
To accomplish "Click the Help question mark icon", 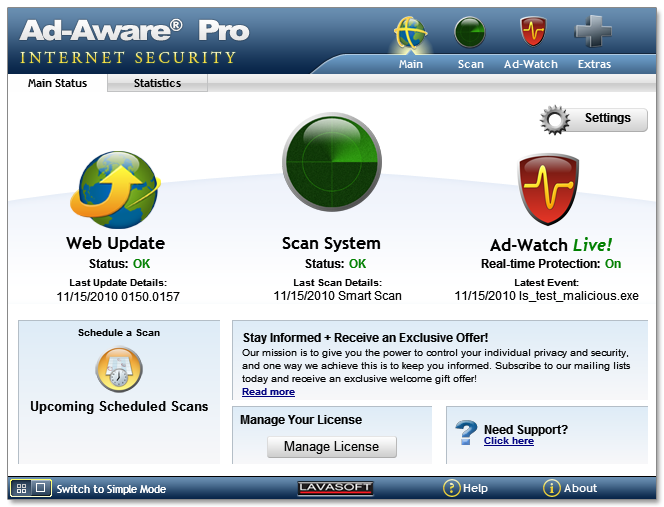I will coord(451,488).
